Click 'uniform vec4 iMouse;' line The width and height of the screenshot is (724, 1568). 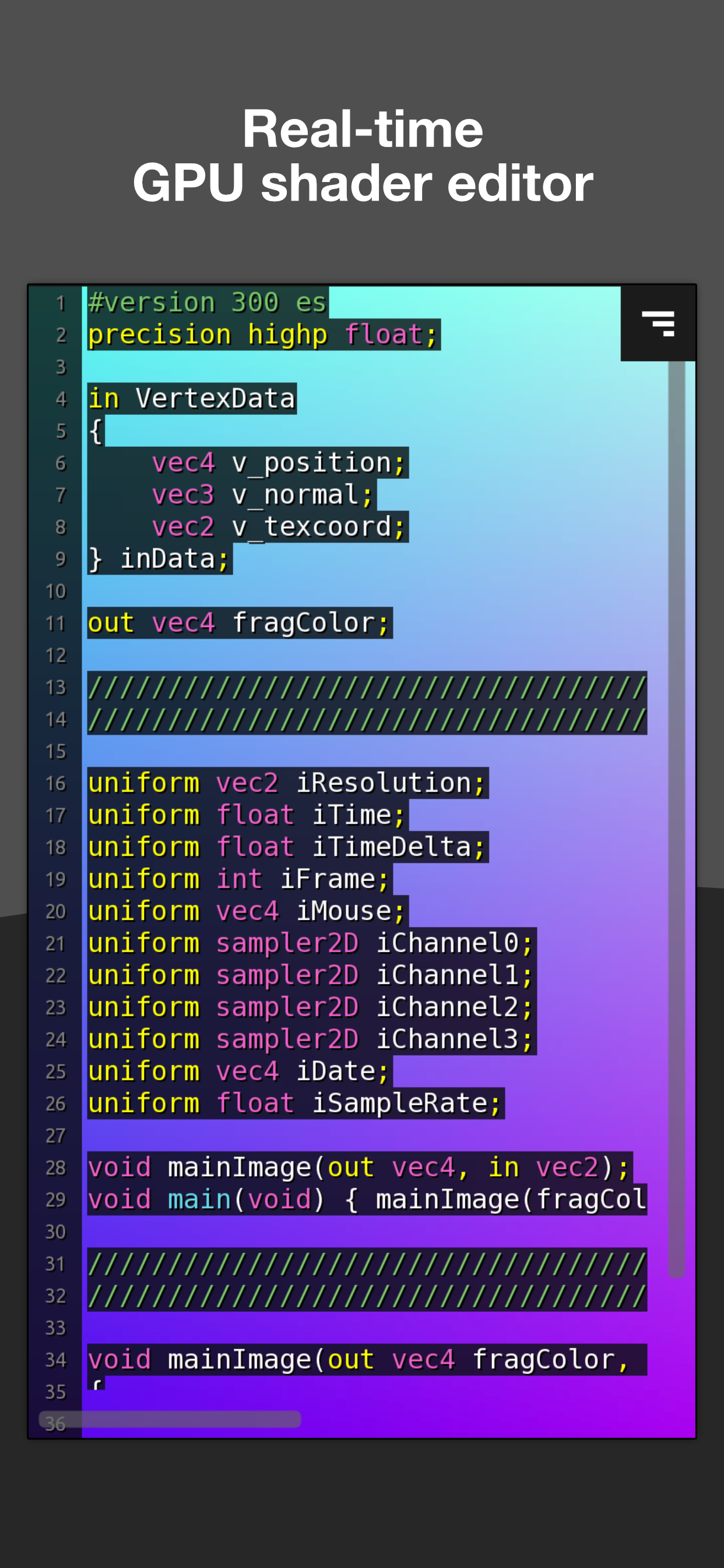[247, 911]
